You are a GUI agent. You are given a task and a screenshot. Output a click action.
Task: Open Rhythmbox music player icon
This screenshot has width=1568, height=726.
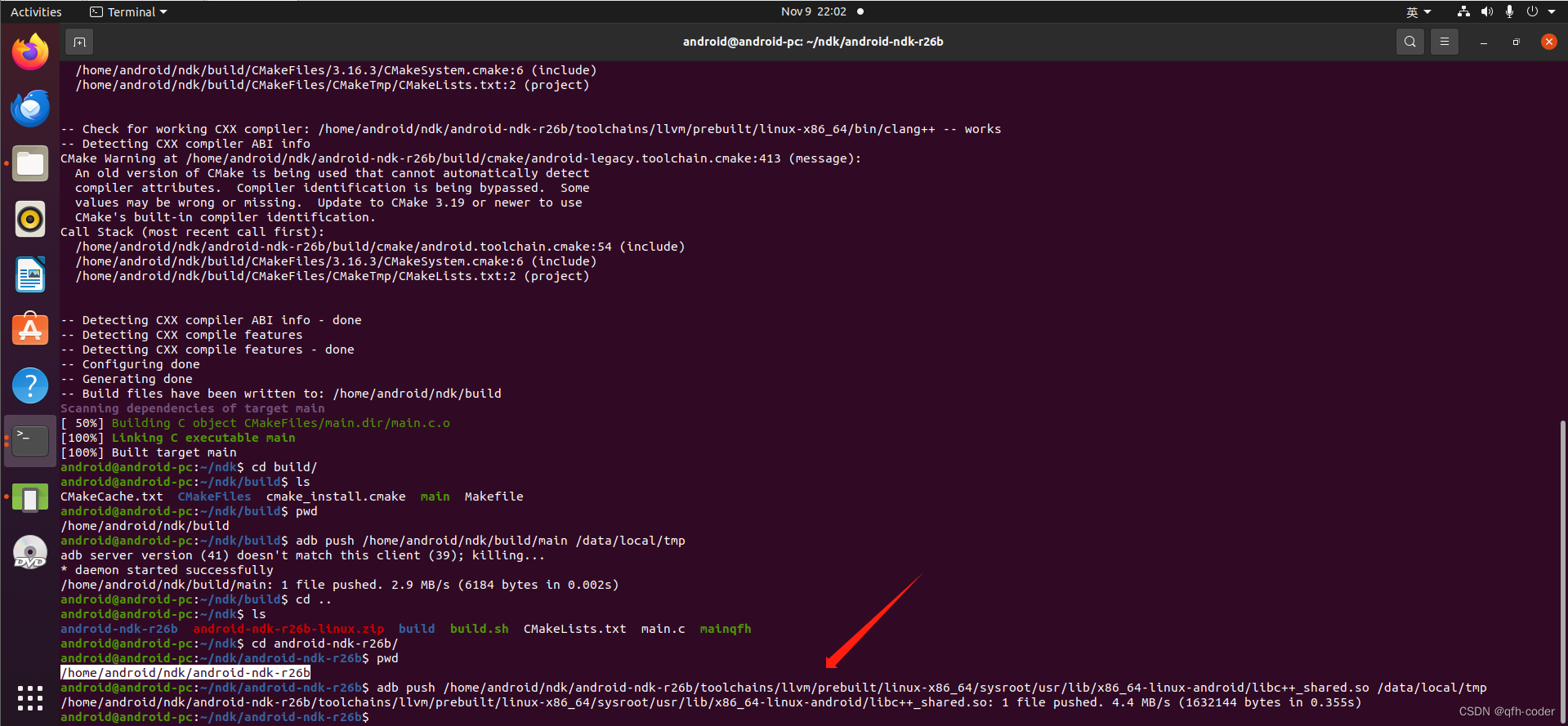click(30, 219)
